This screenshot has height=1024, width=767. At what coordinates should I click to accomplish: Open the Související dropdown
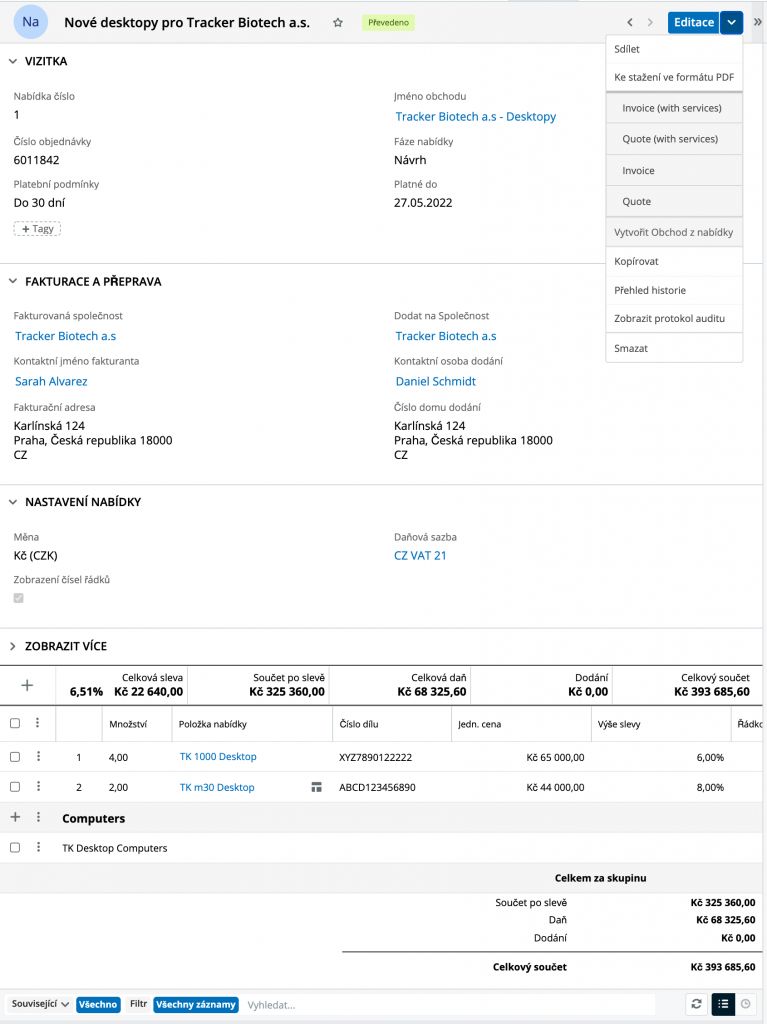[40, 1004]
